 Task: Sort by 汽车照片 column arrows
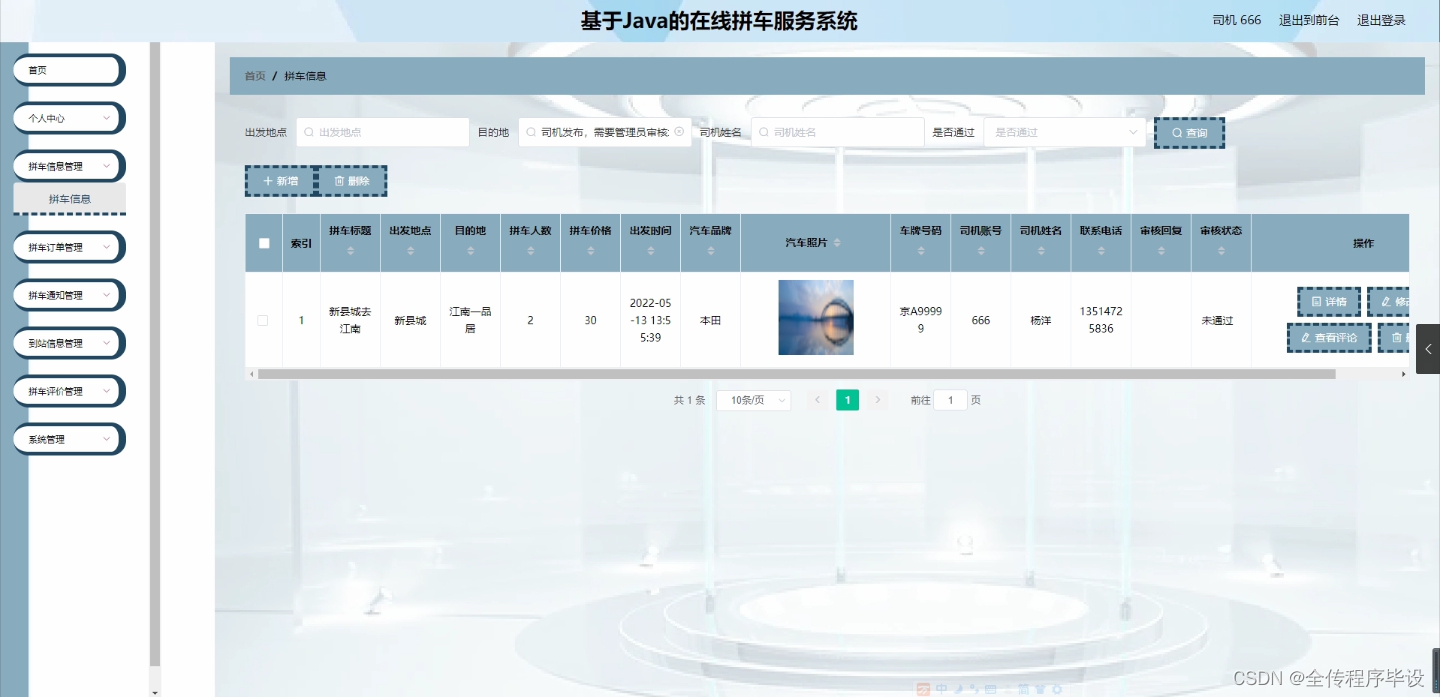coord(837,243)
